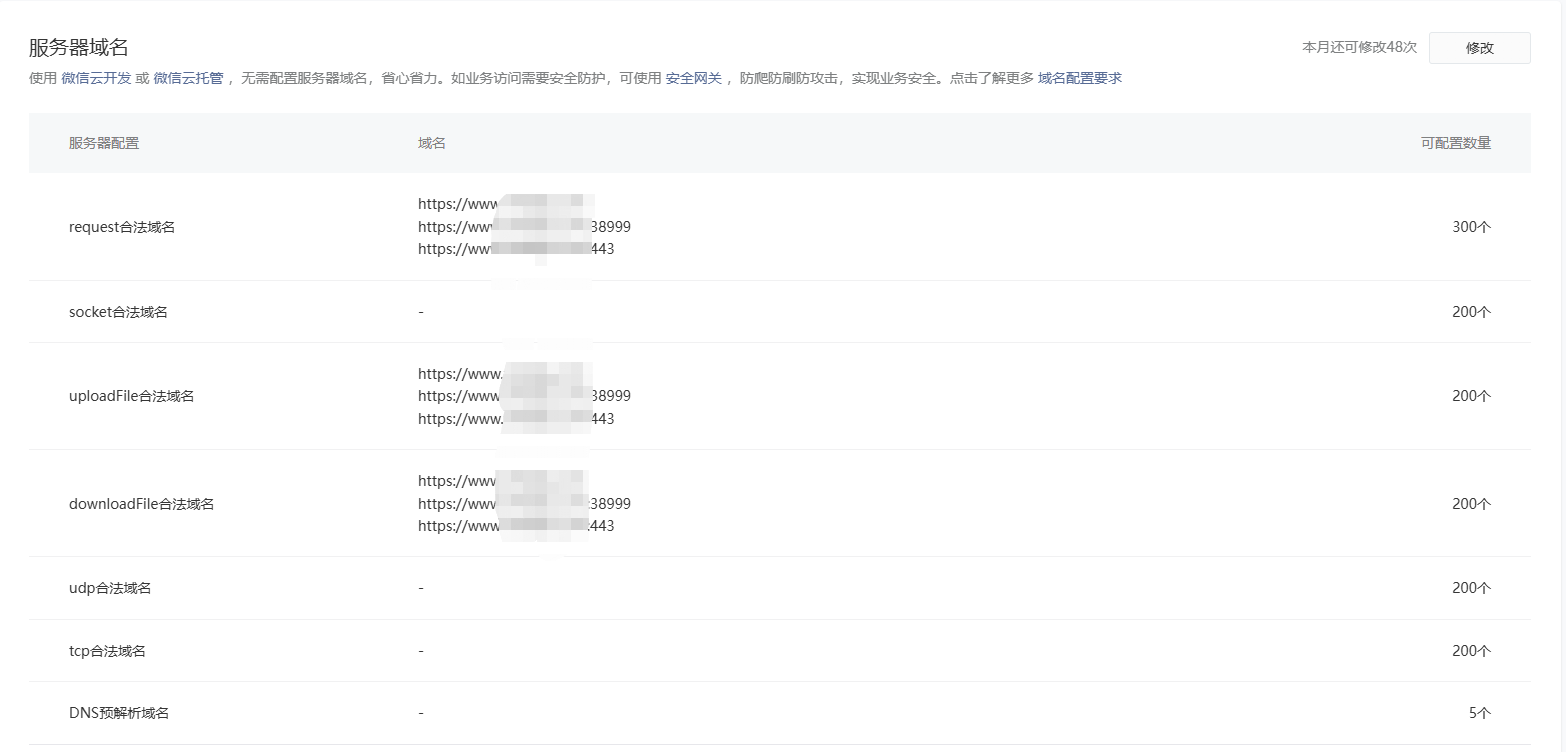Screen dimensions: 1566x752
Task: View the 域名配置要求 domain configuration requirements
Action: [1080, 77]
